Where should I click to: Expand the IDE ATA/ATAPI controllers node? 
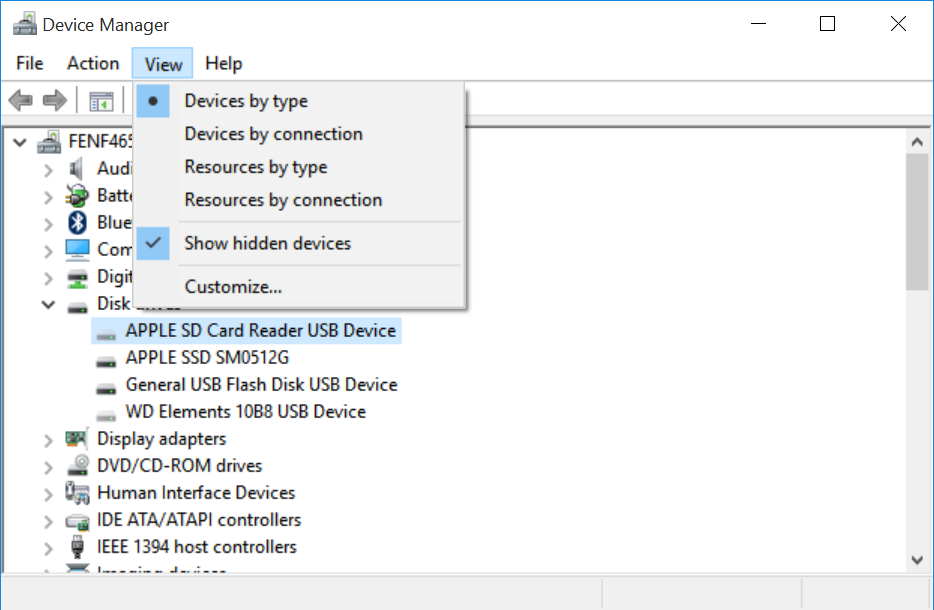coord(48,520)
